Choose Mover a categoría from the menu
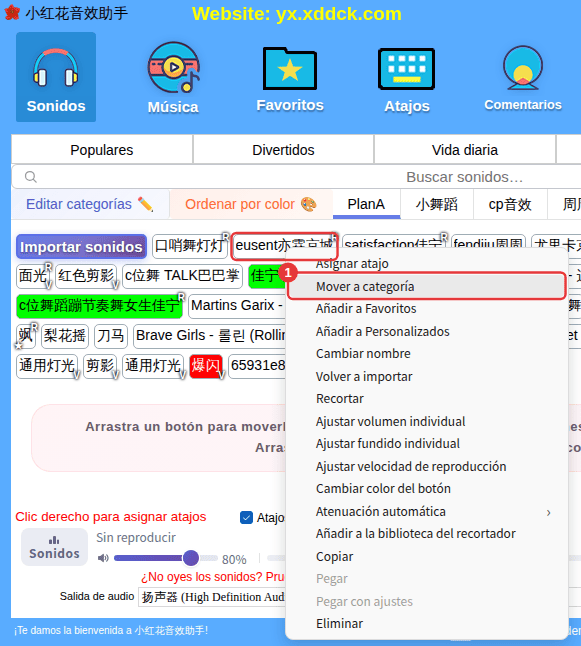 (x=427, y=286)
